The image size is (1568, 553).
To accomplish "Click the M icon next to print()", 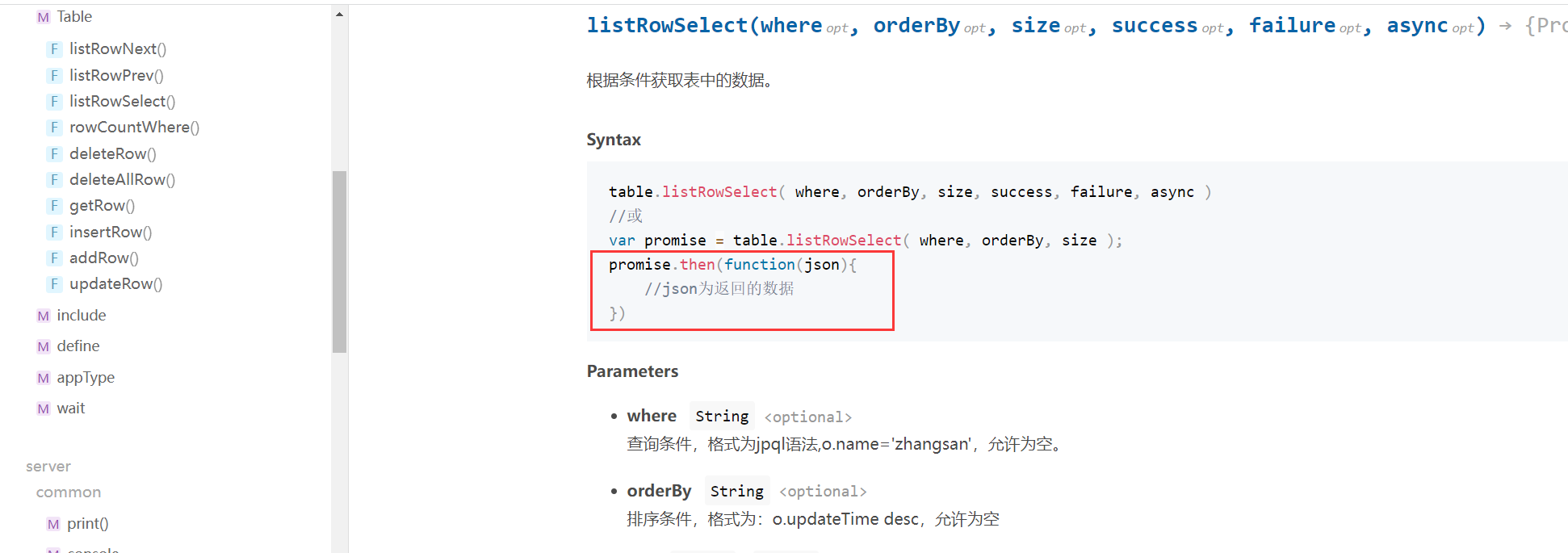I will coord(53,524).
